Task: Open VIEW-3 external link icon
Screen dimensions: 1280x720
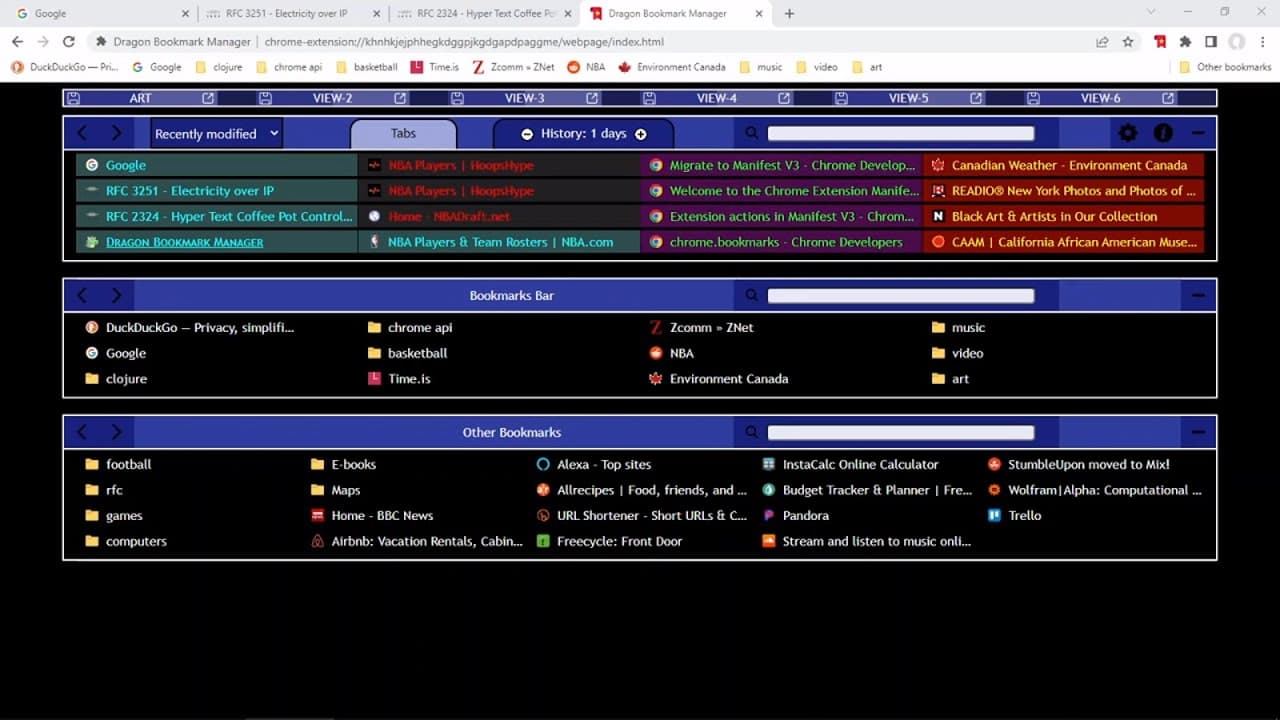Action: pos(592,98)
